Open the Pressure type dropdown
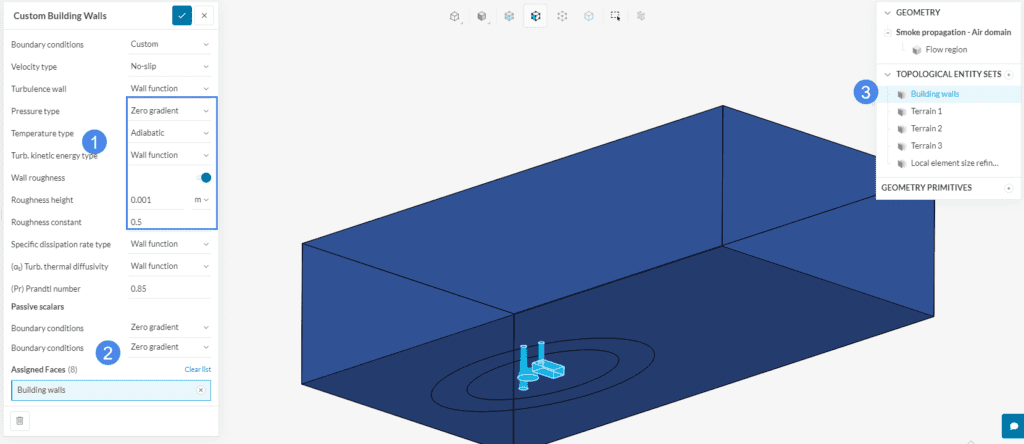 170,111
